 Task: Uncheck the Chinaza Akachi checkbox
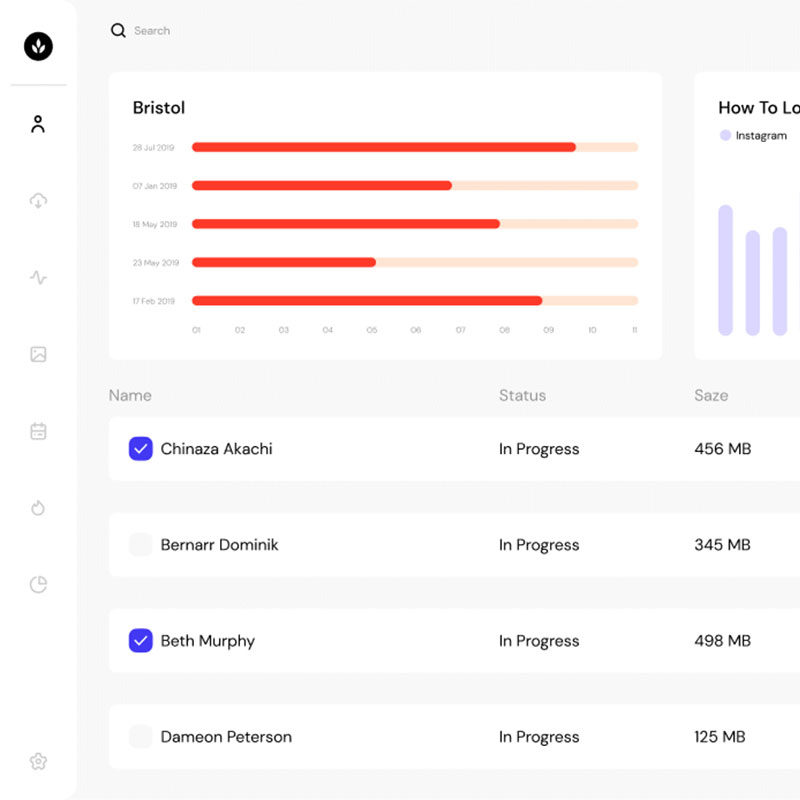click(x=140, y=449)
